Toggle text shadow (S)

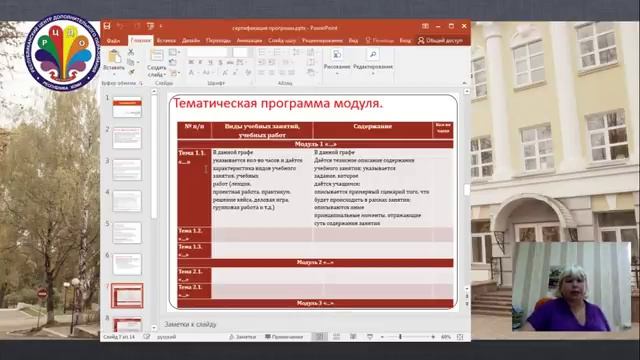tap(220, 62)
